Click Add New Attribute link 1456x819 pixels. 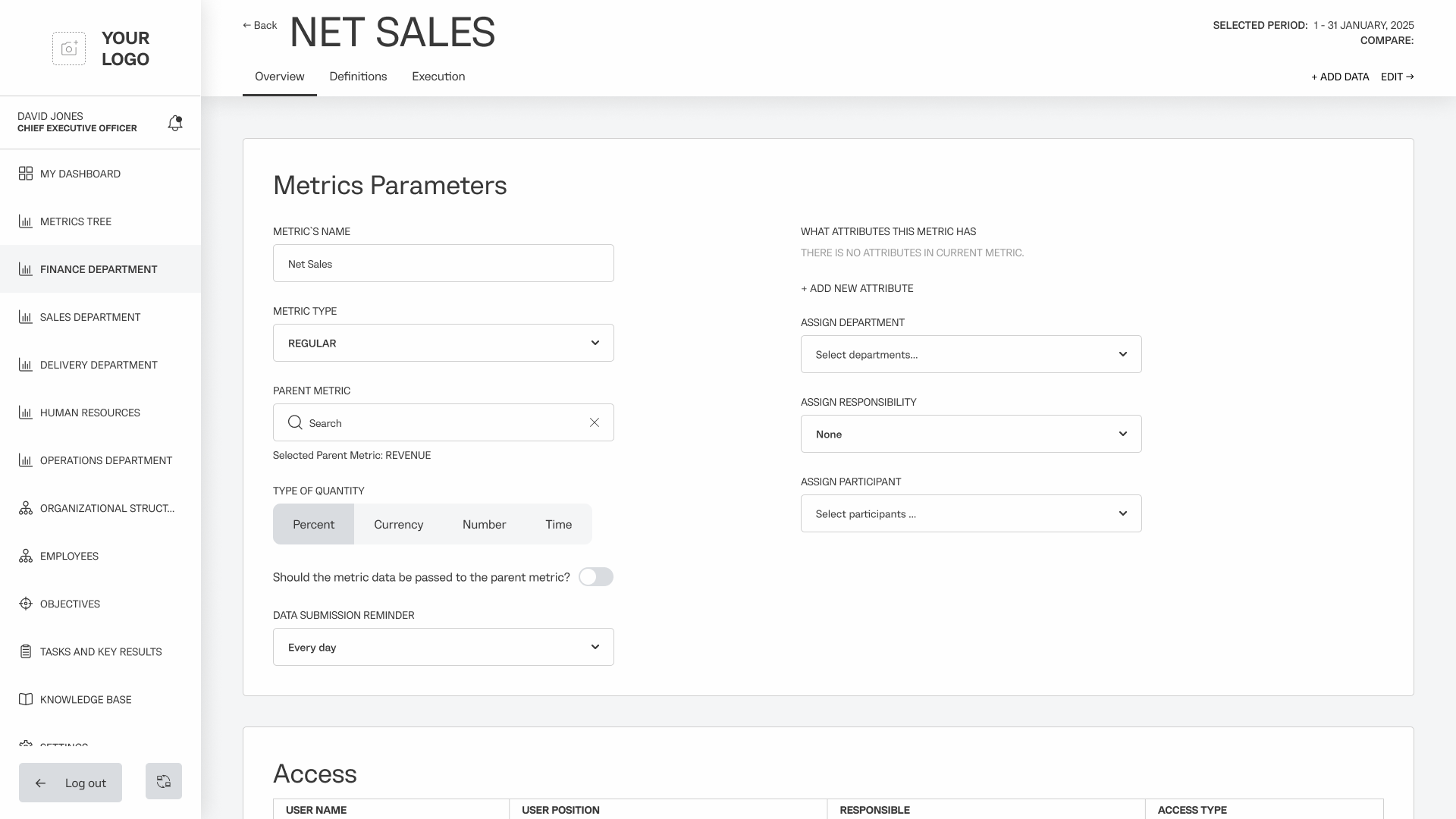point(857,288)
